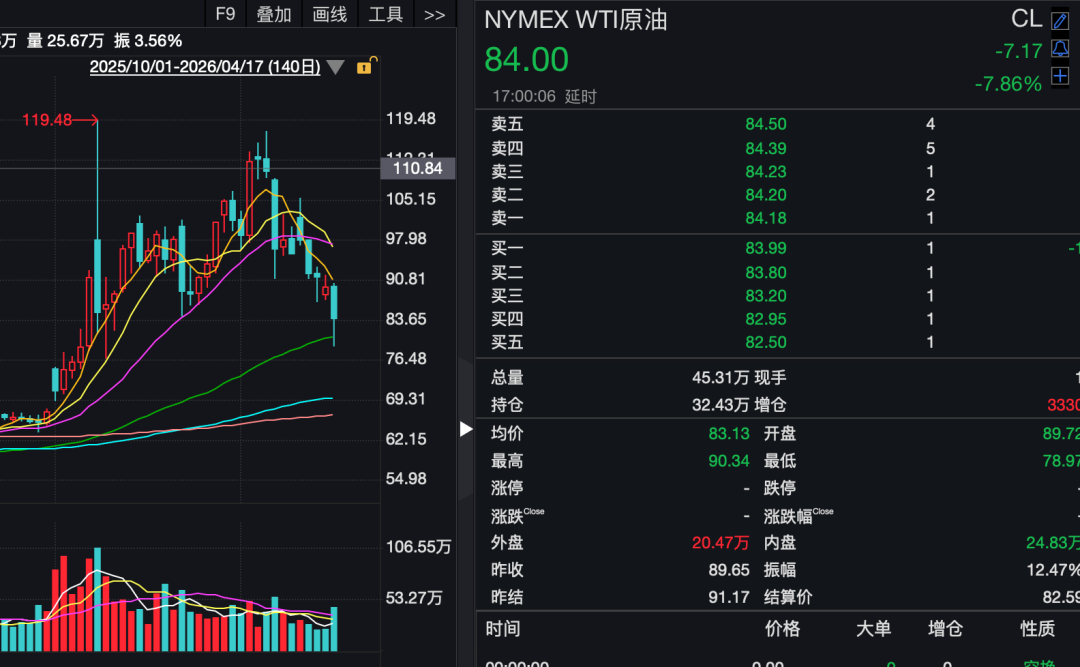The width and height of the screenshot is (1080, 667).
Task: Open the 画线 drawing tools
Action: (x=329, y=15)
